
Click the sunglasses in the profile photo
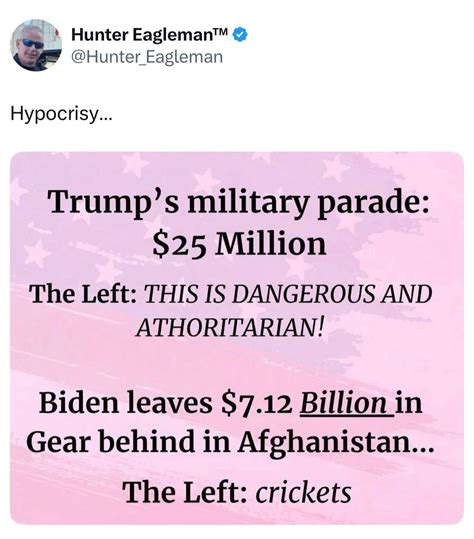[33, 43]
